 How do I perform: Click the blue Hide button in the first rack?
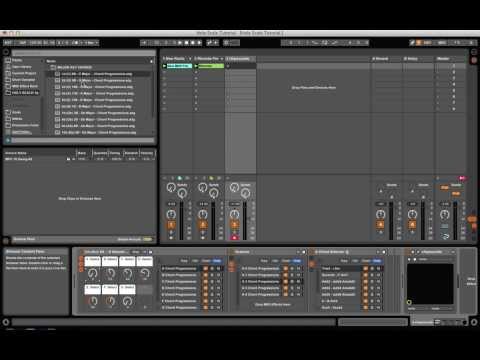pos(217,261)
